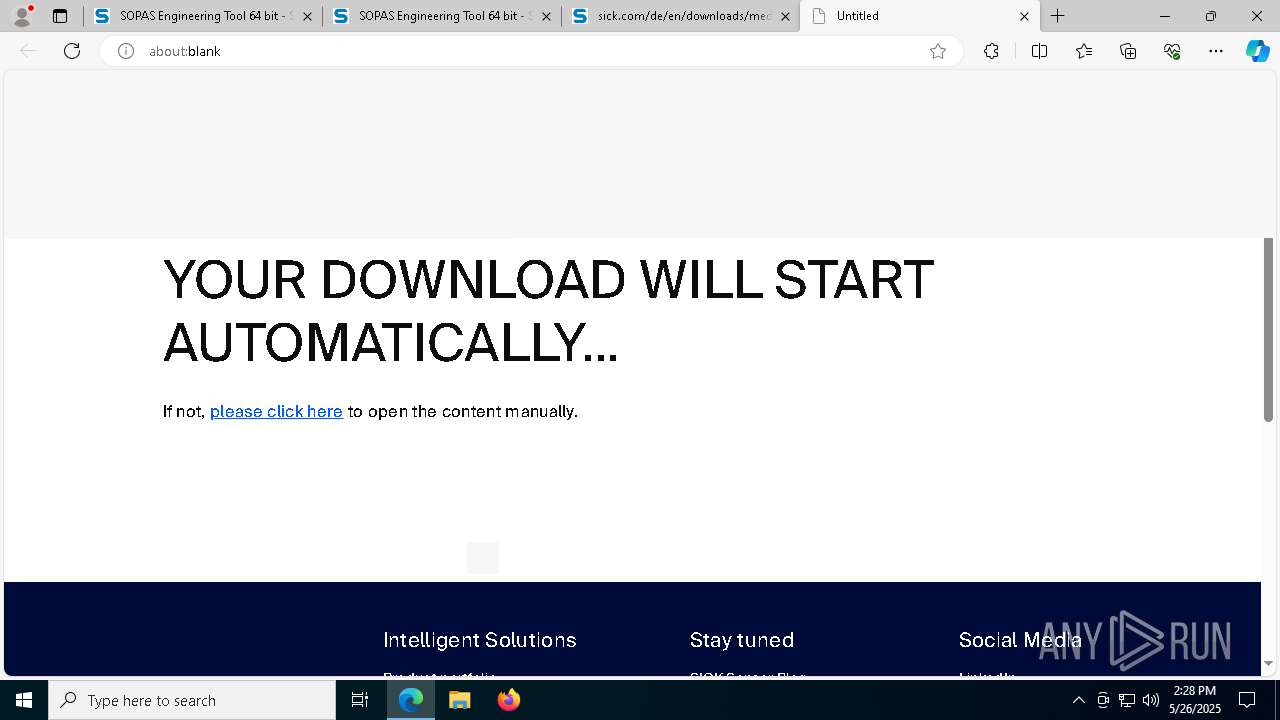Open the Windows Start menu
This screenshot has height=720, width=1280.
tap(24, 700)
